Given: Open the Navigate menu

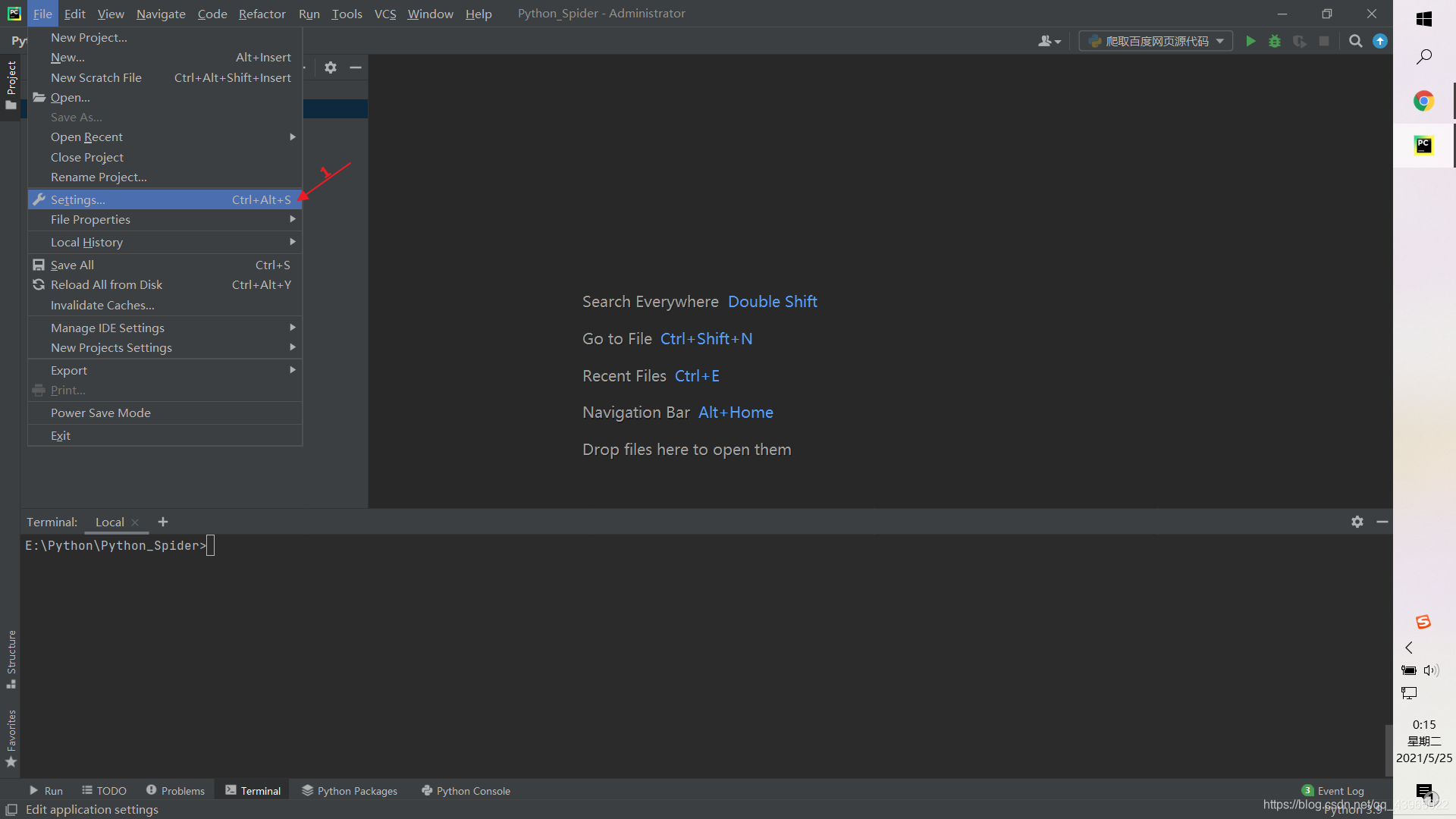Looking at the screenshot, I should coord(161,14).
